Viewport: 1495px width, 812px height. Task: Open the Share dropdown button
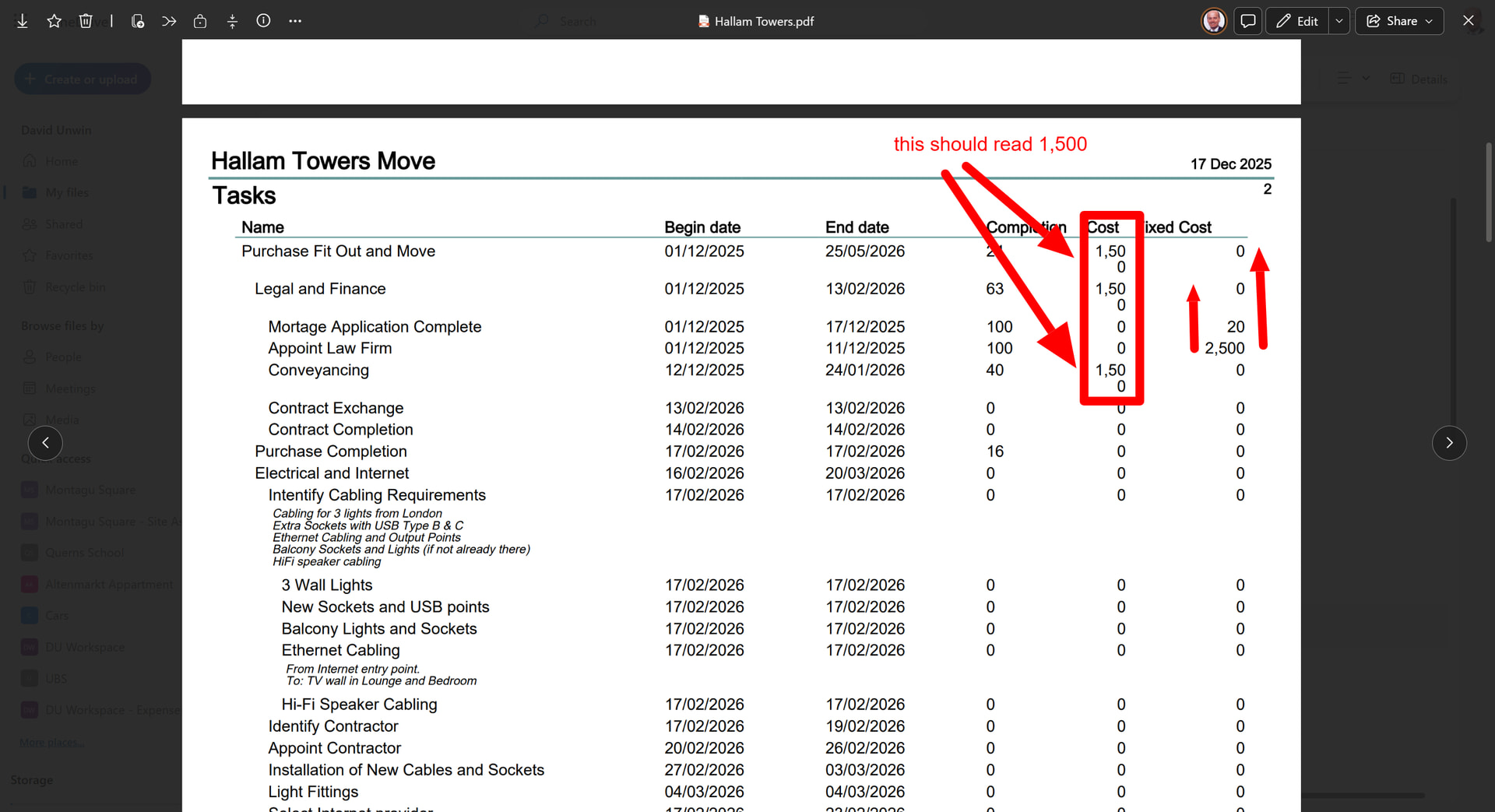click(1399, 21)
